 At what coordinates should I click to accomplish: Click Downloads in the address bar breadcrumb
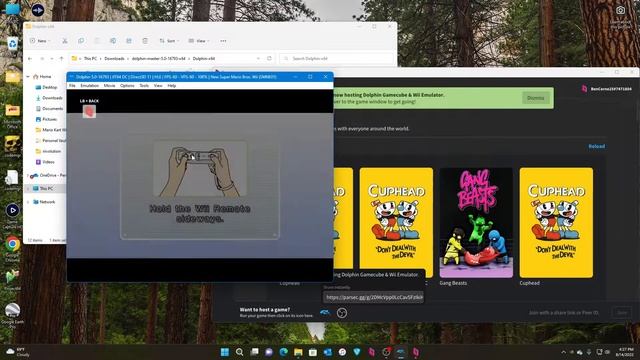114,59
